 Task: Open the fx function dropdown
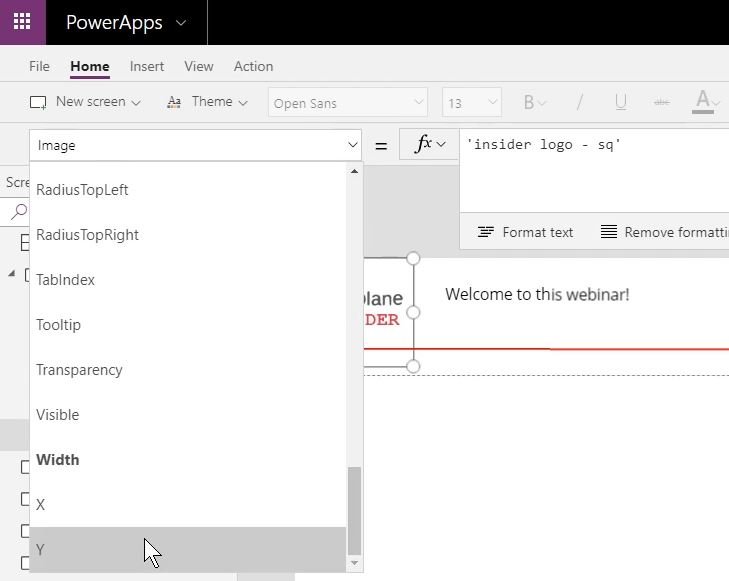pyautogui.click(x=429, y=144)
